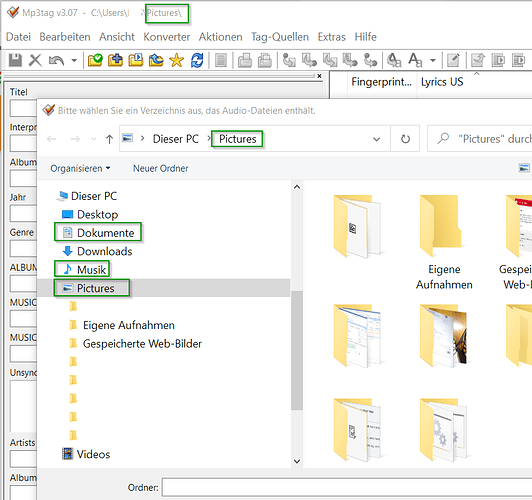The width and height of the screenshot is (532, 500).
Task: Open favorite directories star icon
Action: click(176, 60)
